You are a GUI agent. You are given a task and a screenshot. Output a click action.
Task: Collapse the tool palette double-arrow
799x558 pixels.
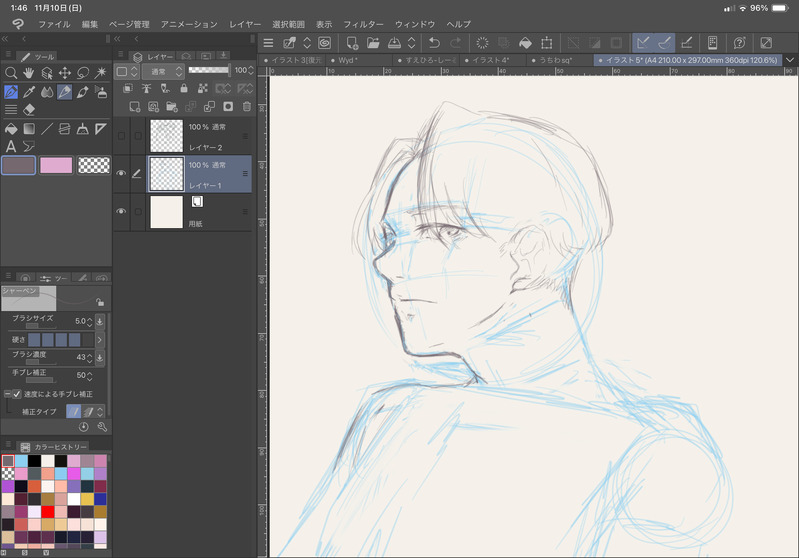coord(5,39)
